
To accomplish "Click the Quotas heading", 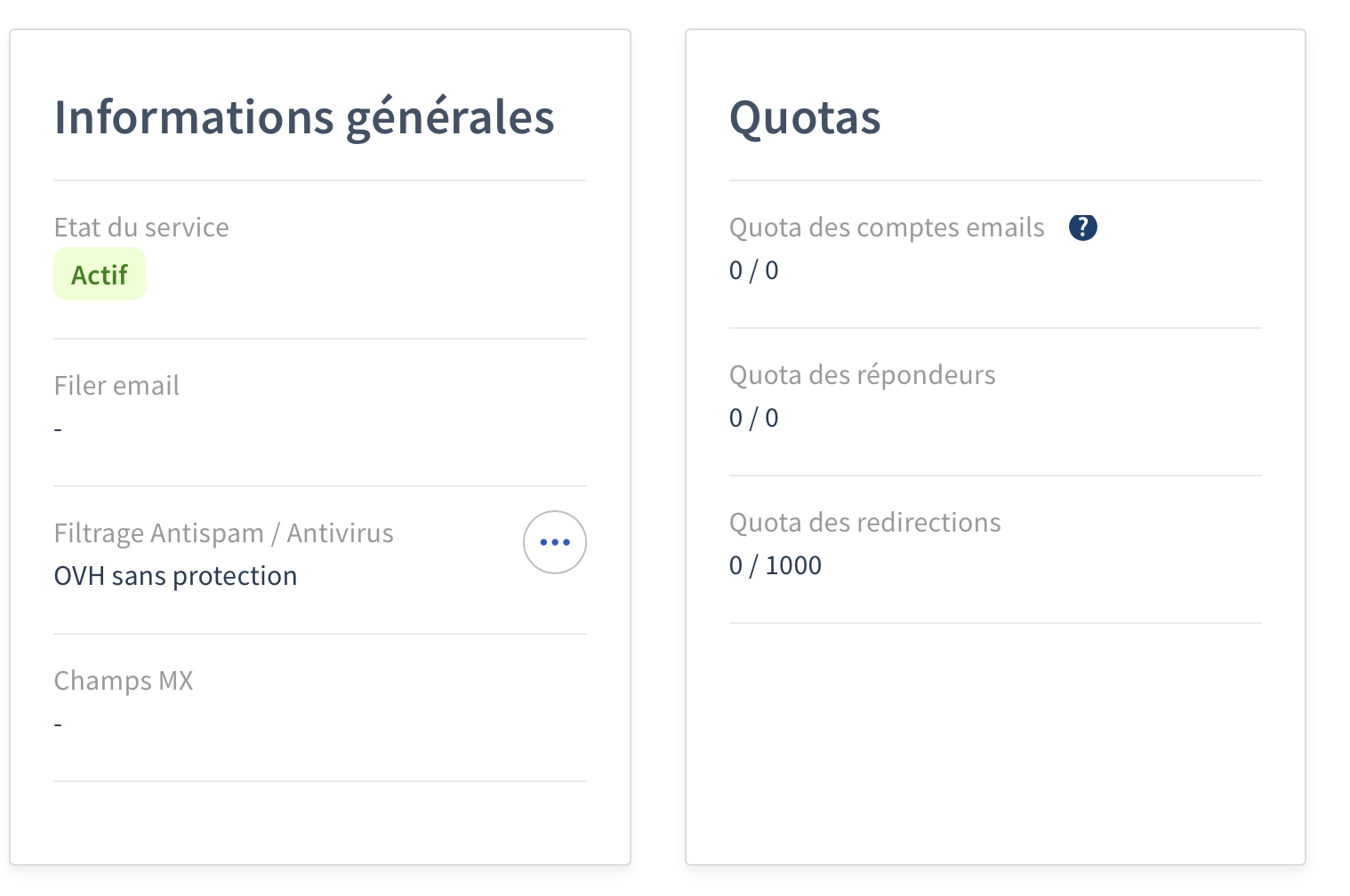I will pos(805,117).
